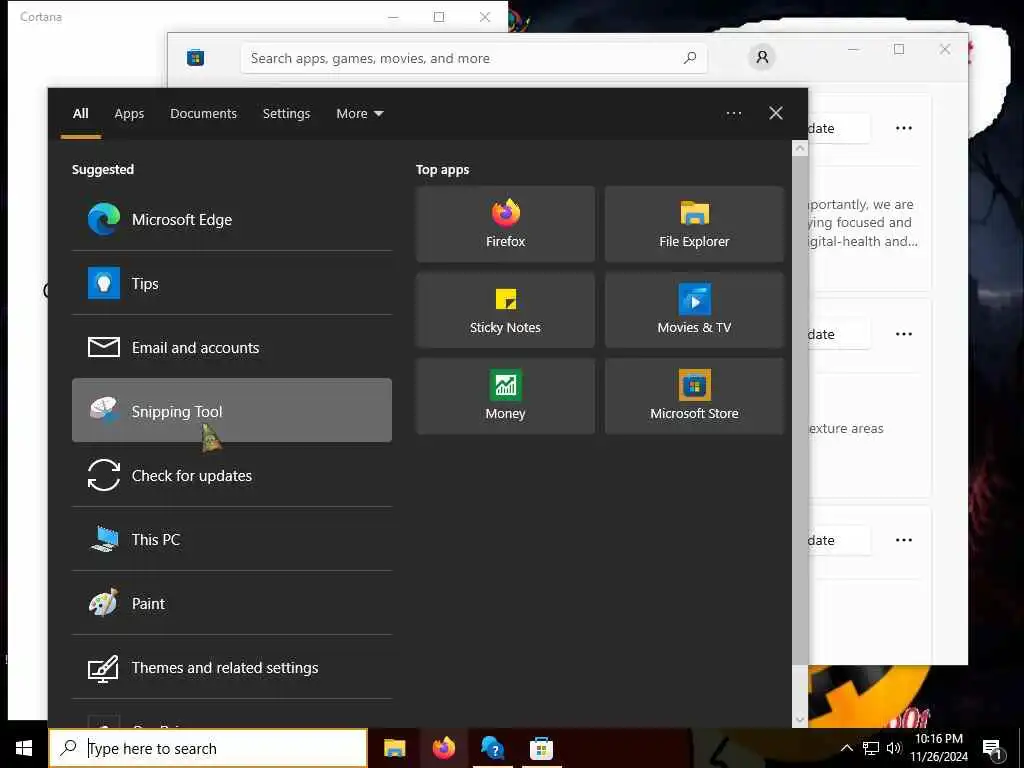Viewport: 1024px width, 768px height.
Task: Open Email and accounts settings
Action: 232,347
